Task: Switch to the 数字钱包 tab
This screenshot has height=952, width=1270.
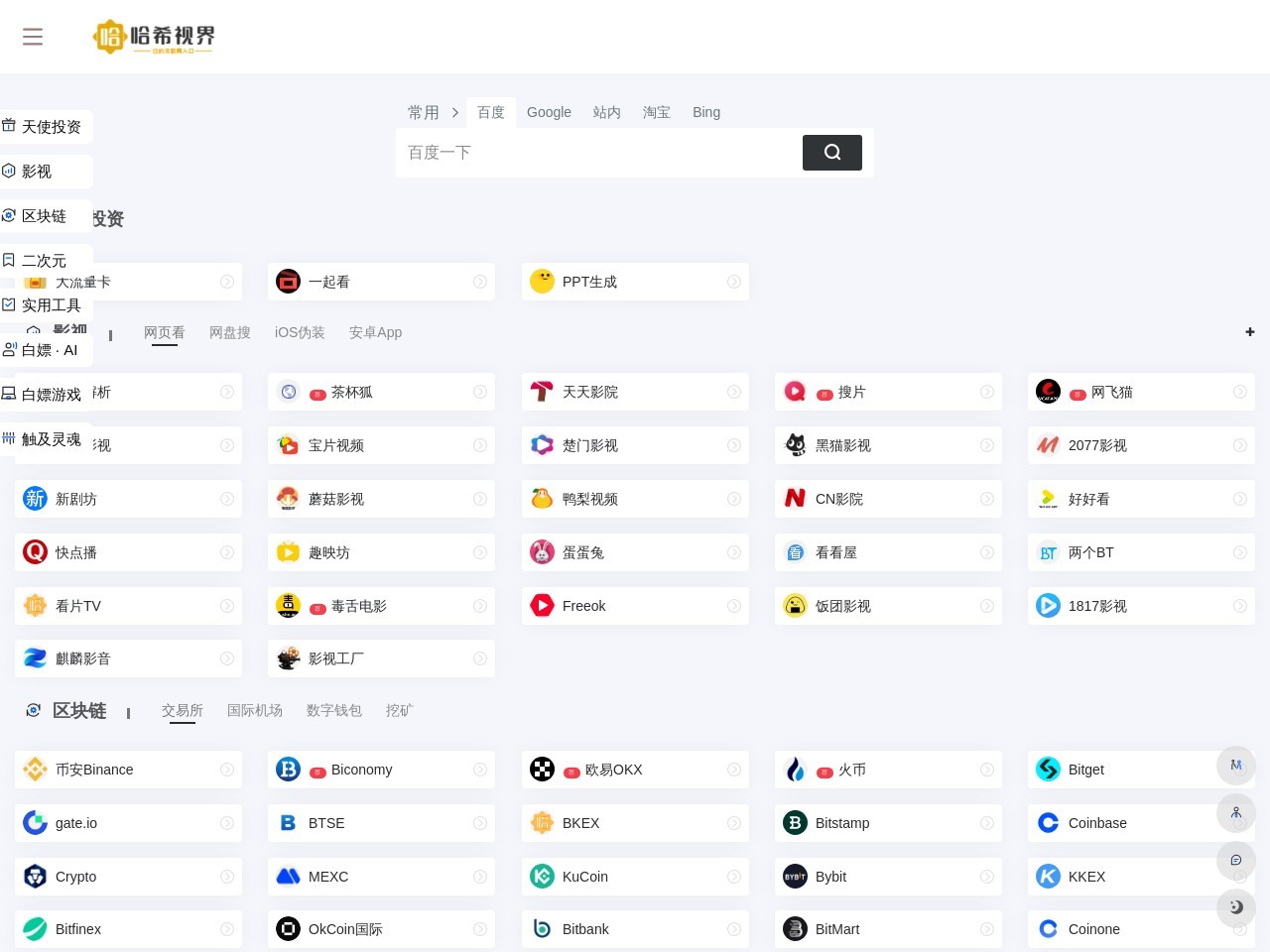Action: pos(333,711)
